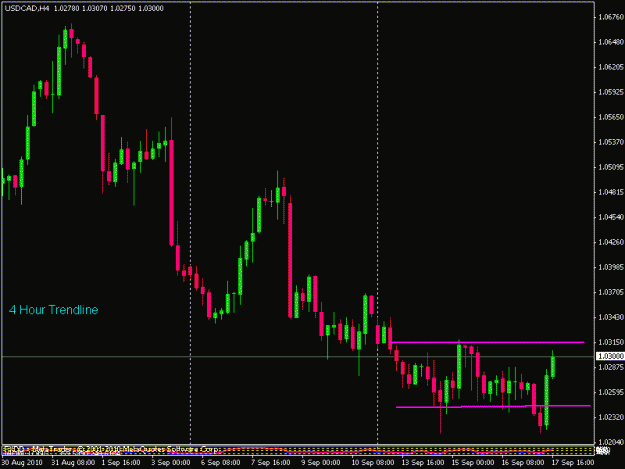Click the USDCAD,H4 chart title text

coord(27,8)
